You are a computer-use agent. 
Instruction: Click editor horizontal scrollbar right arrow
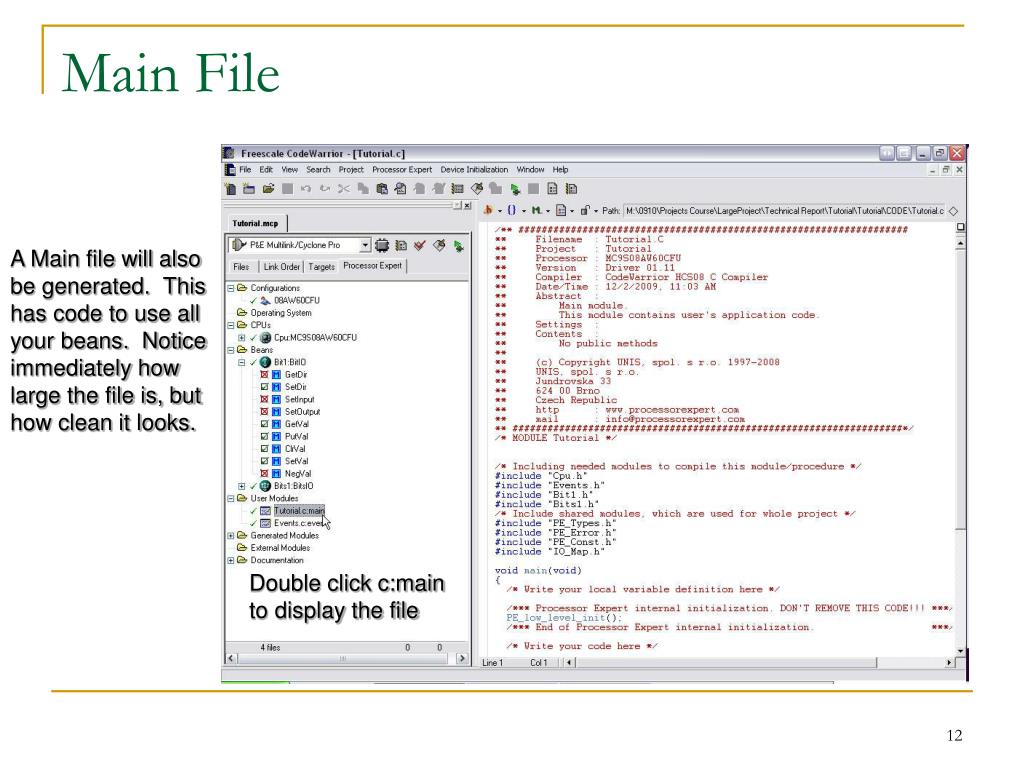point(949,663)
